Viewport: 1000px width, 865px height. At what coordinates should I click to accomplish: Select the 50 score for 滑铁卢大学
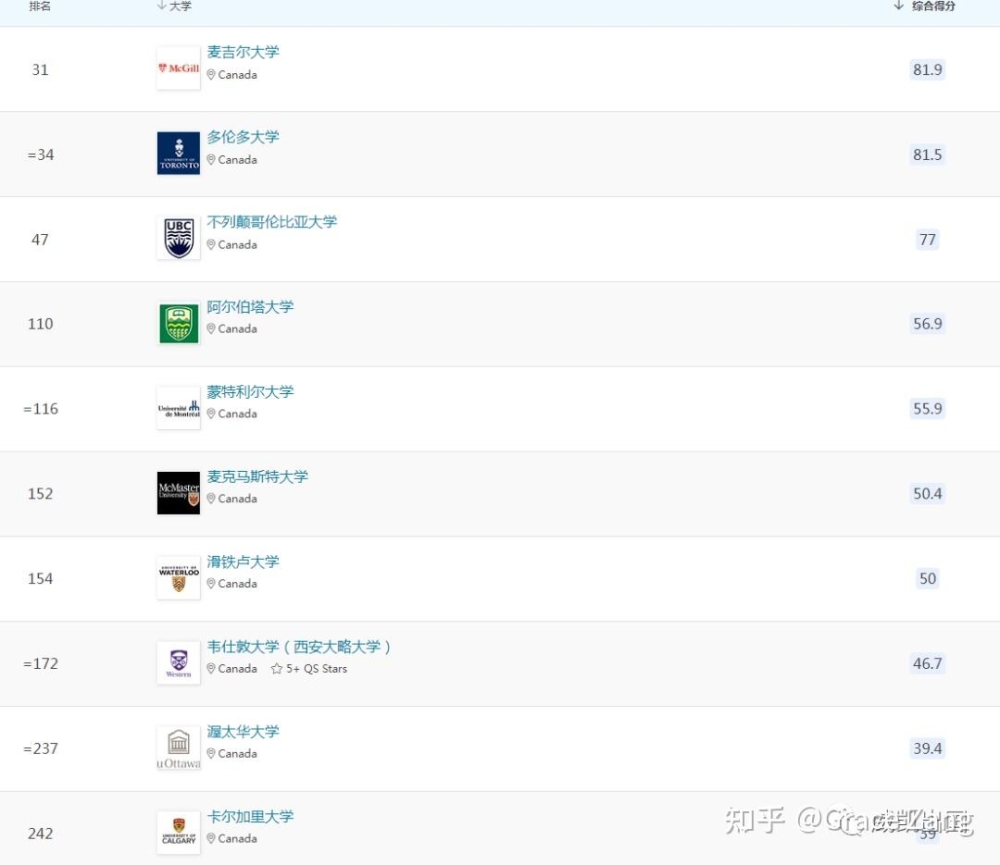pos(927,578)
